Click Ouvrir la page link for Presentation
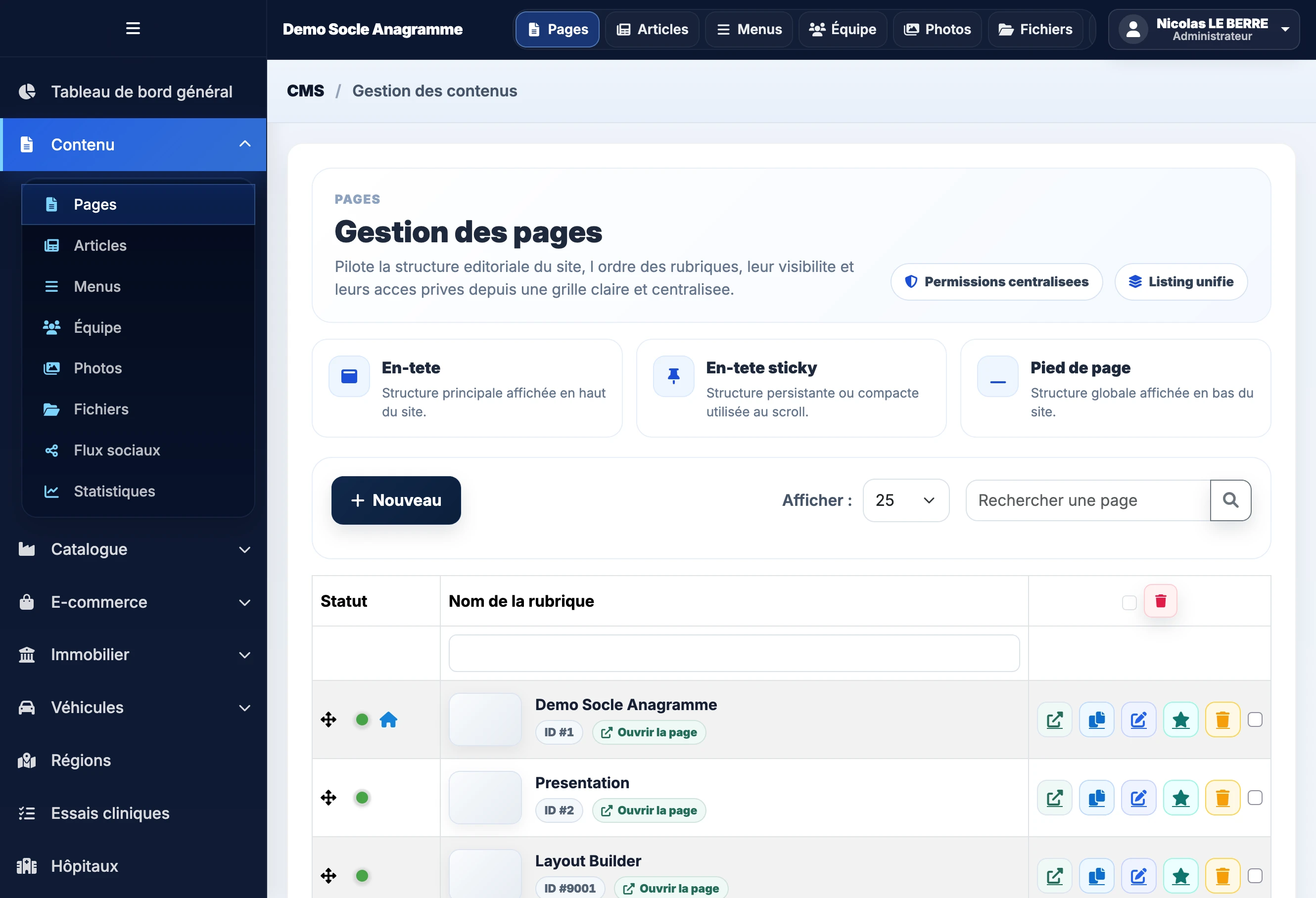 pyautogui.click(x=649, y=810)
